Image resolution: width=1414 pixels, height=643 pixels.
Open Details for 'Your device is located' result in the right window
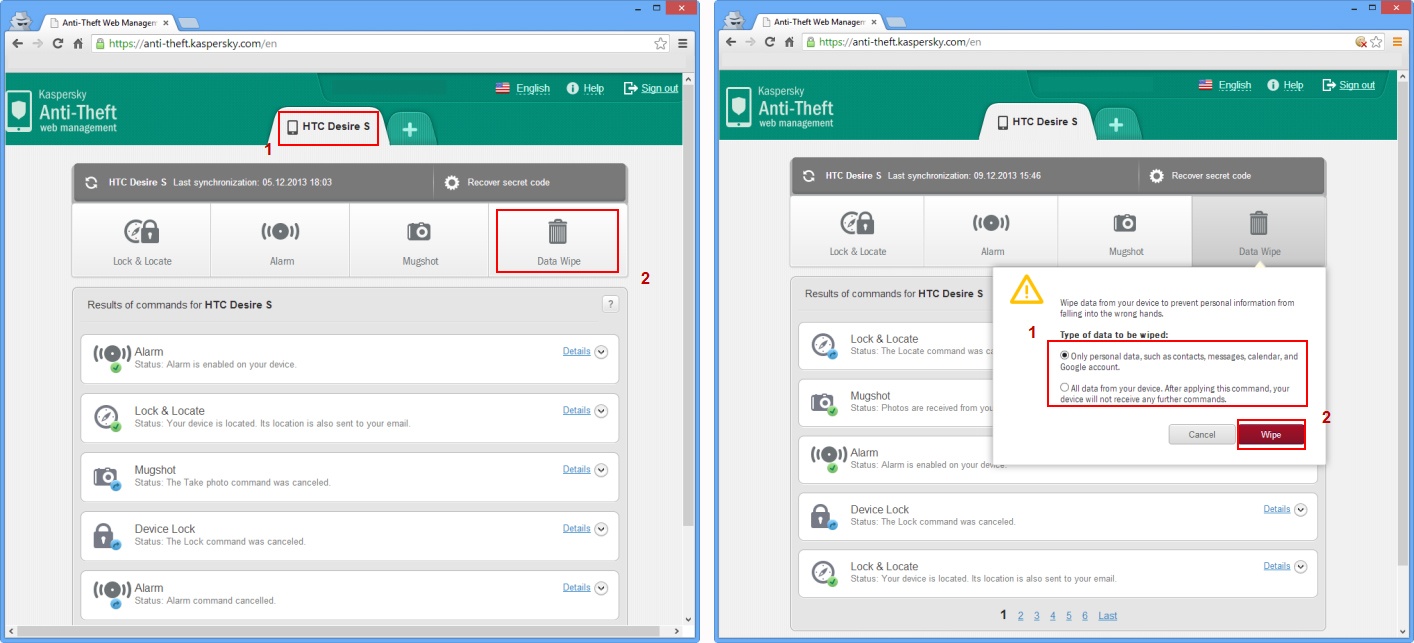(1277, 566)
